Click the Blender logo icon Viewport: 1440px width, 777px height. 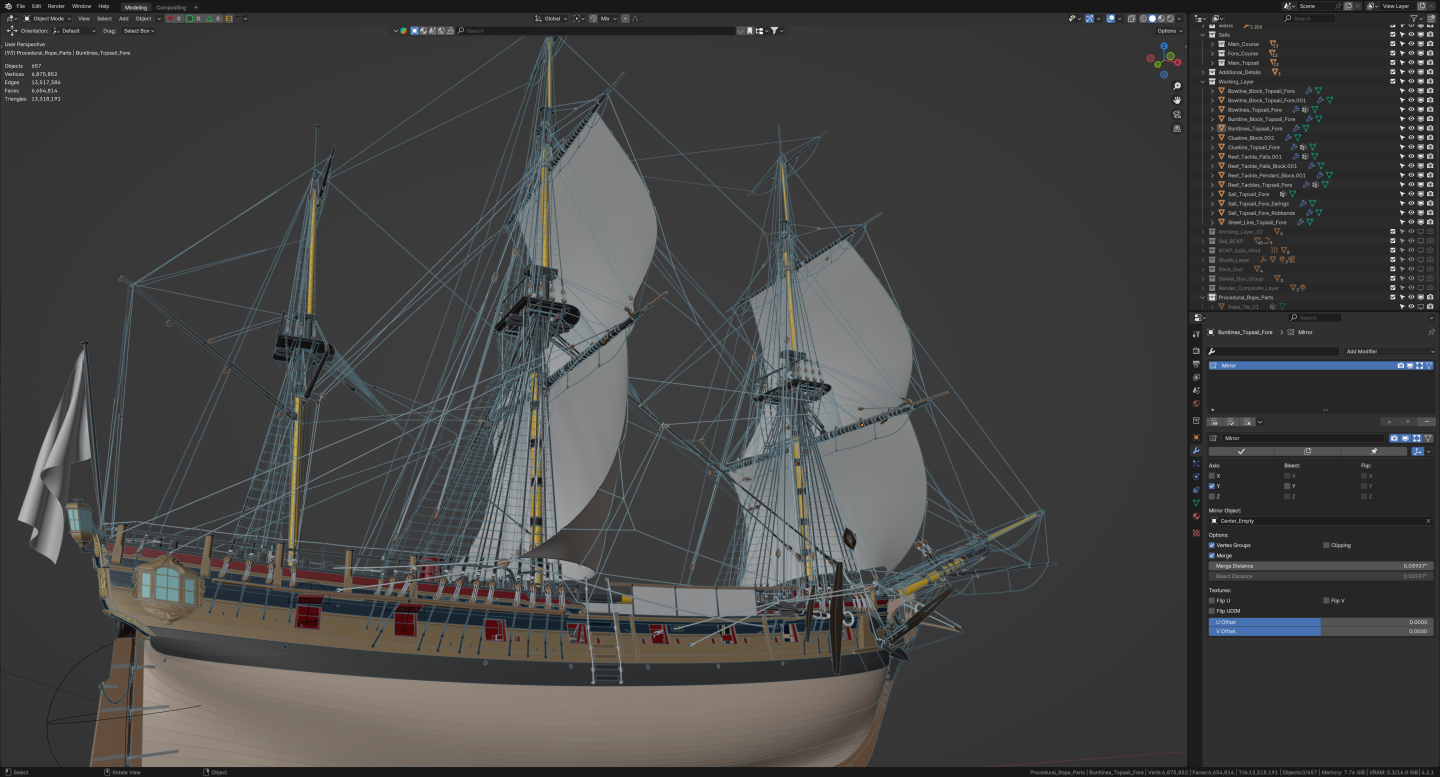point(6,6)
